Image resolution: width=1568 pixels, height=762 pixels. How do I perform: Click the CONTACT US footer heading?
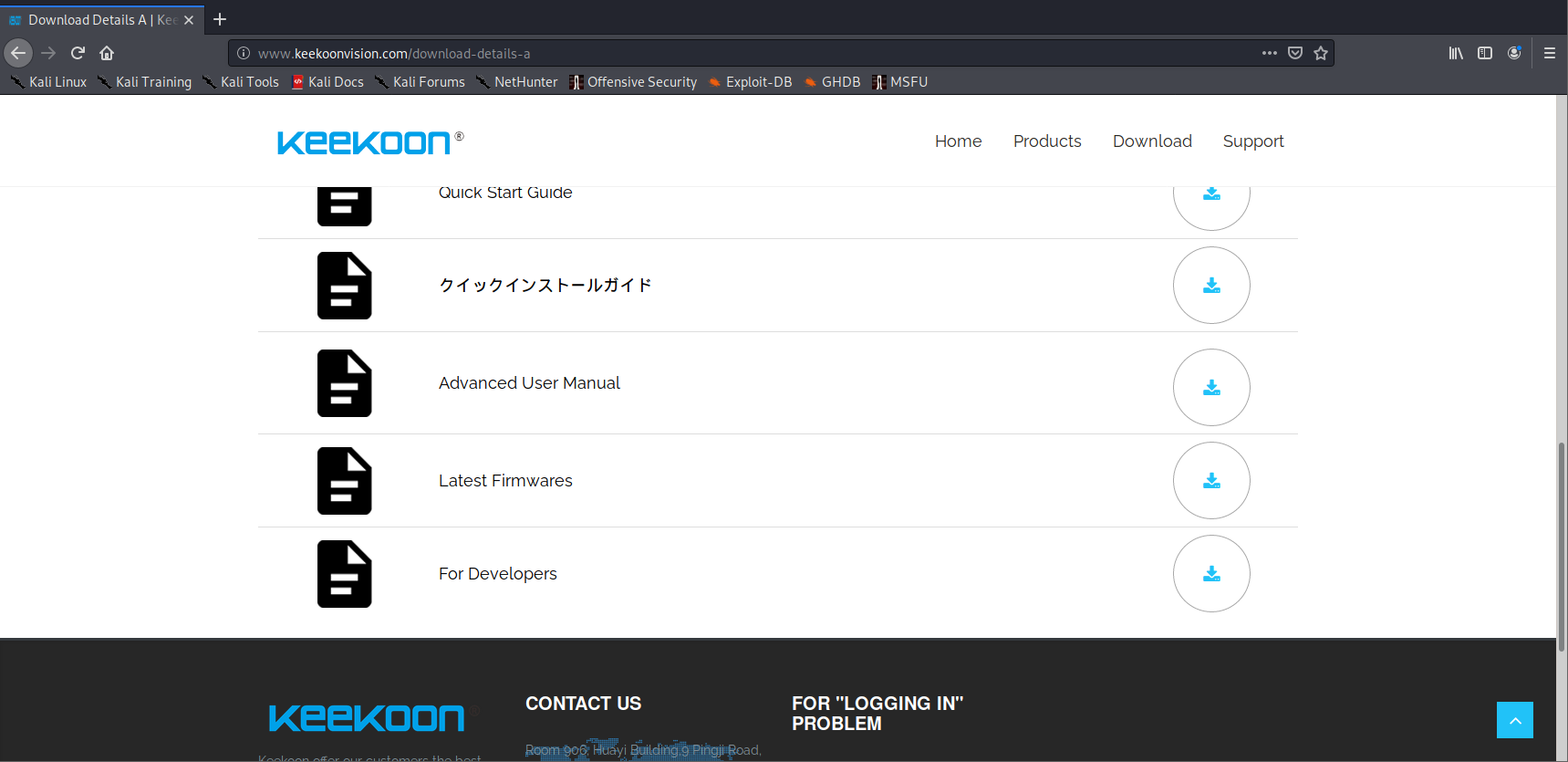[584, 704]
